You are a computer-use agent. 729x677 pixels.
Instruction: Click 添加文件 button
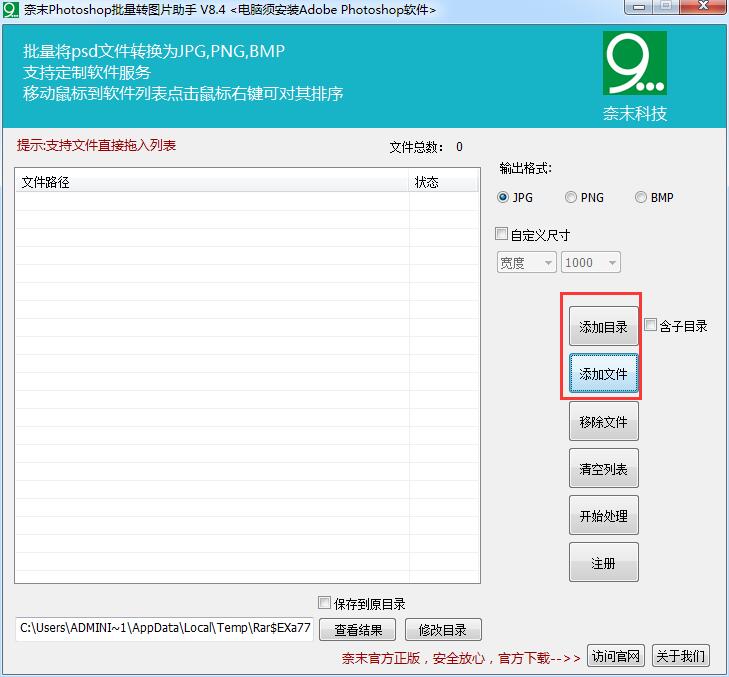click(x=603, y=374)
